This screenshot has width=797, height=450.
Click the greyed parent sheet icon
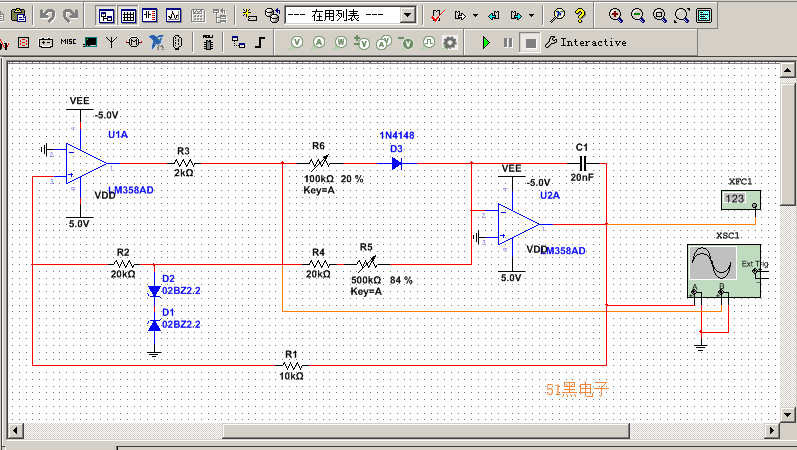[221, 16]
